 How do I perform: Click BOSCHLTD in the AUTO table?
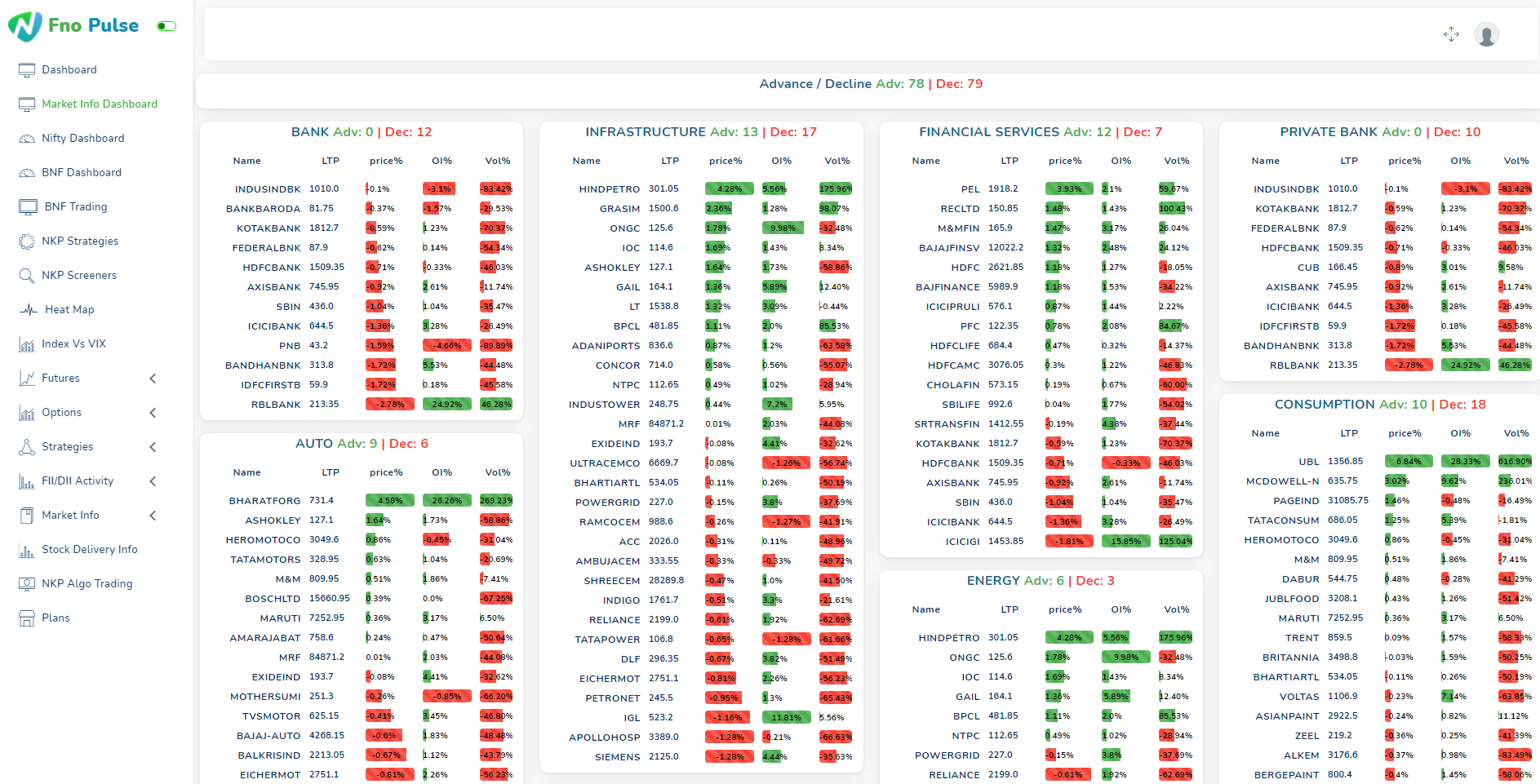[273, 599]
